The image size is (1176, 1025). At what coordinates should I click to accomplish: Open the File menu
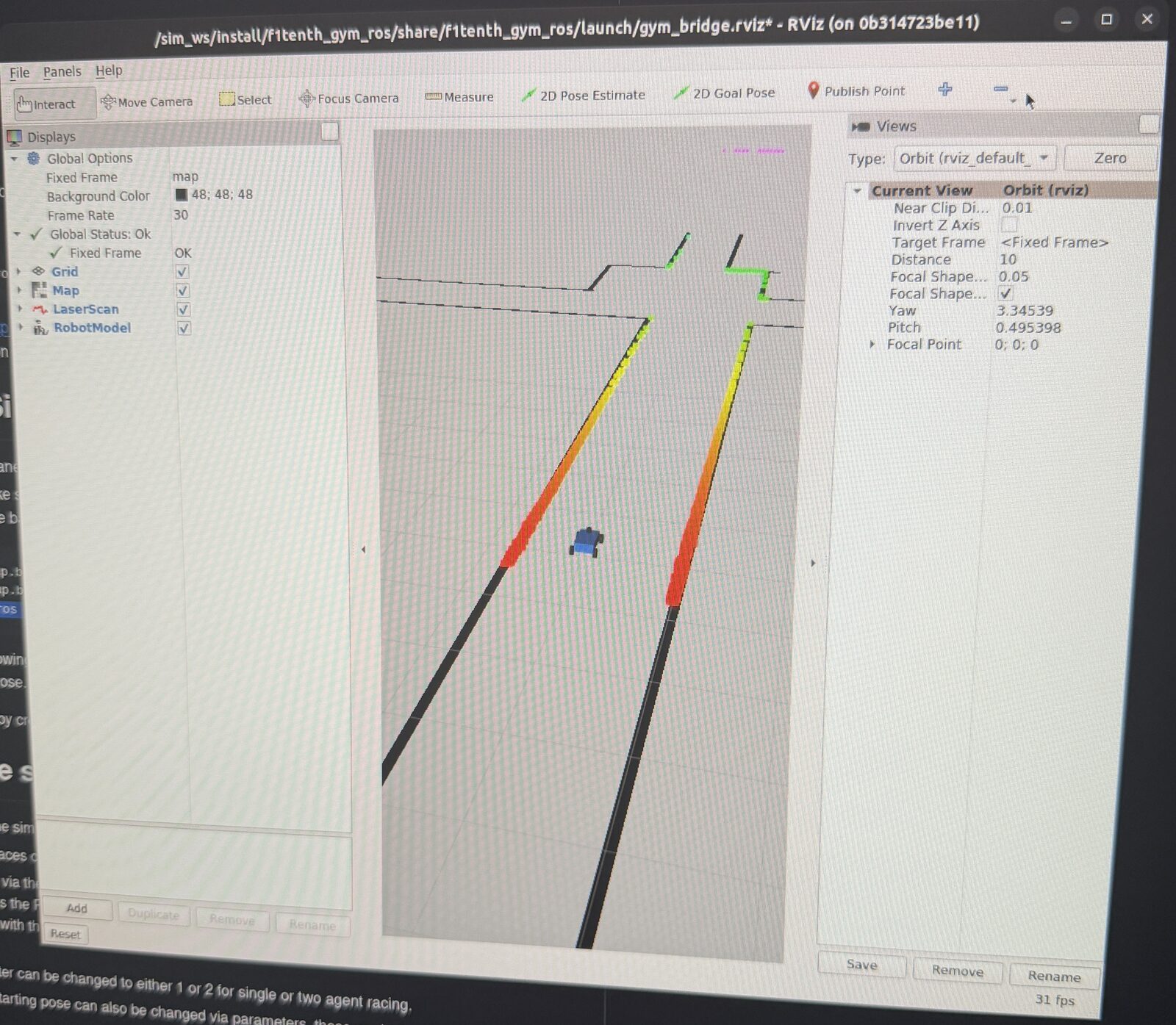coord(20,72)
